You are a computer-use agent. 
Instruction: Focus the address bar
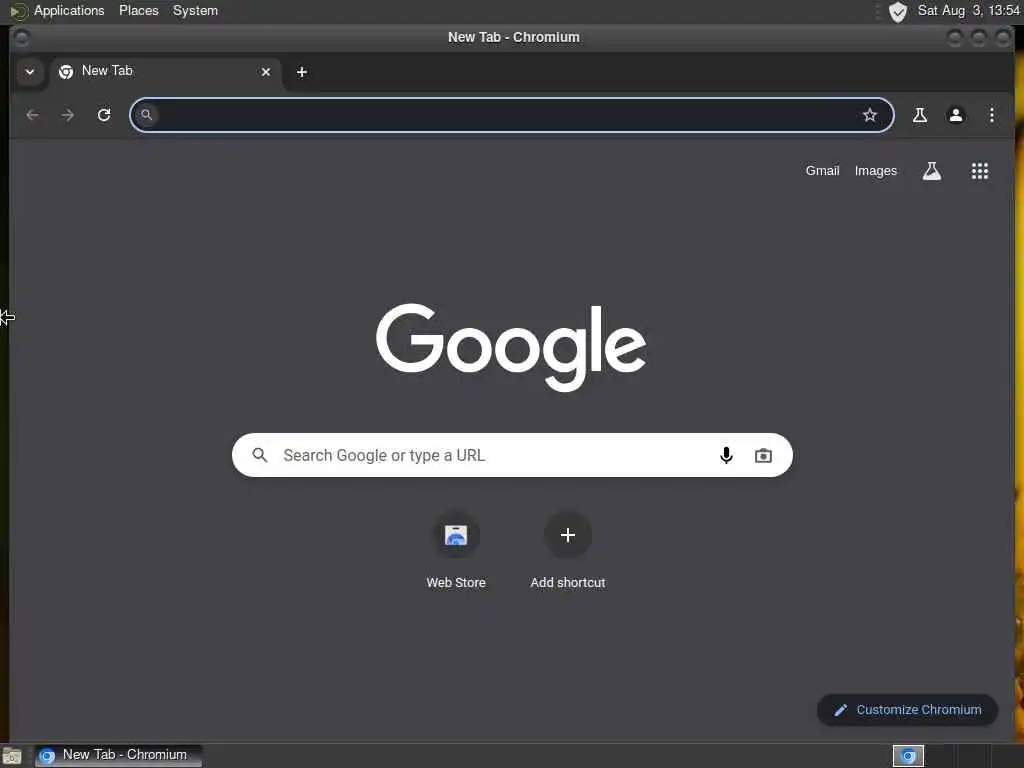coord(511,115)
